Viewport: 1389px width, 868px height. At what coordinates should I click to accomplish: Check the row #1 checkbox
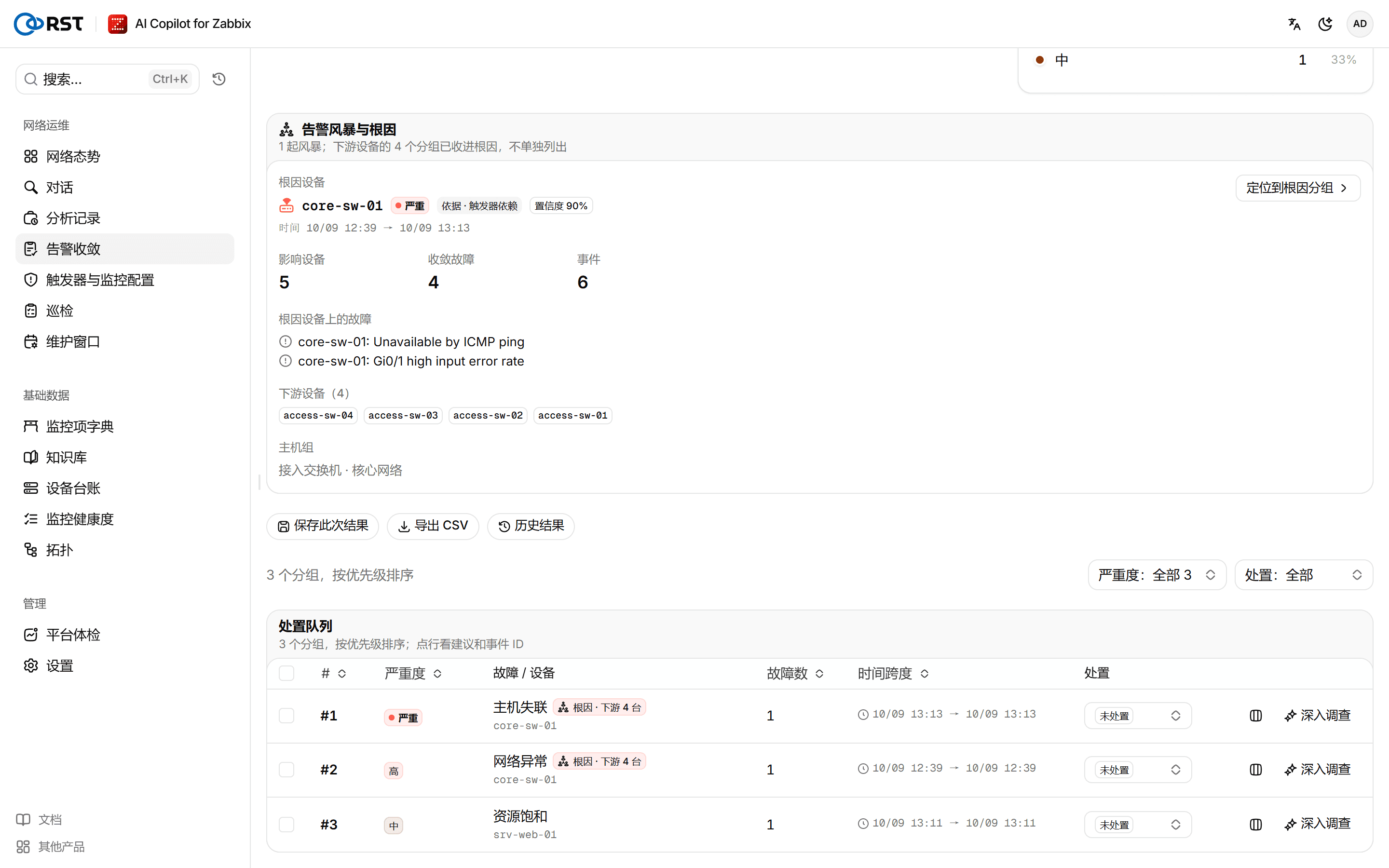(286, 715)
